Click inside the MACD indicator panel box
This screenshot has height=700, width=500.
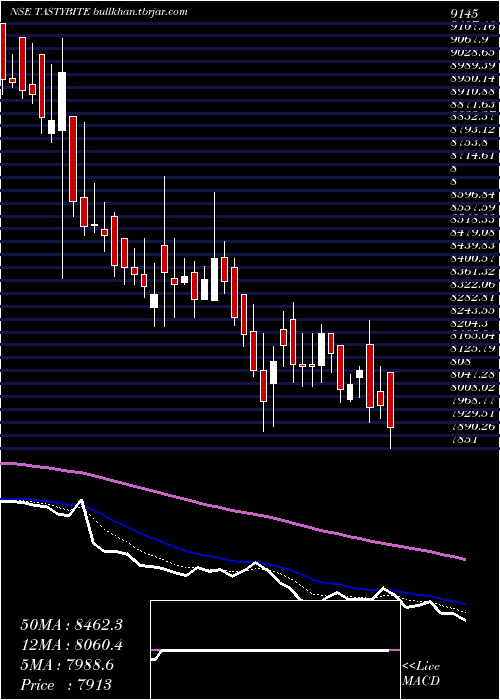pos(275,650)
